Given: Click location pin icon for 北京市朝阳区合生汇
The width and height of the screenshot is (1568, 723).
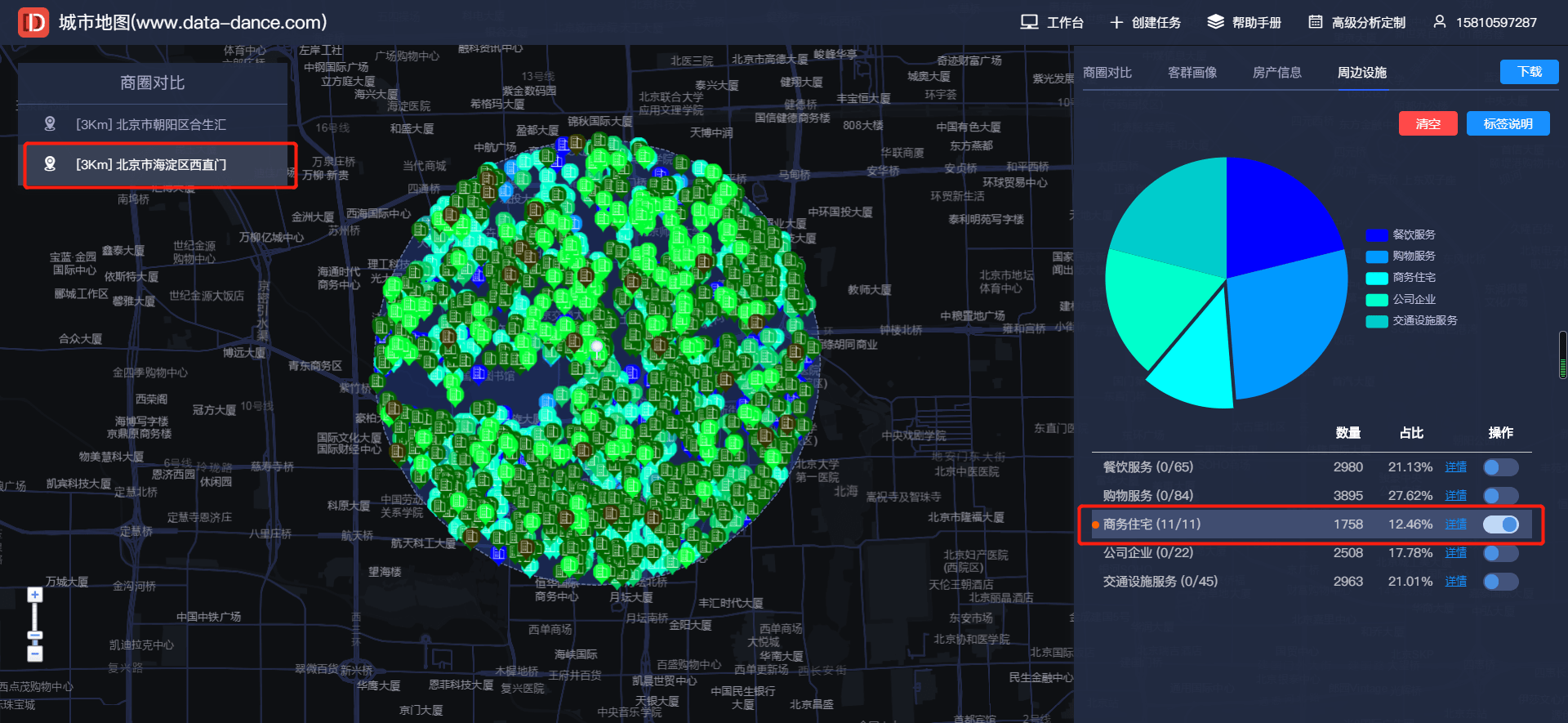Looking at the screenshot, I should pyautogui.click(x=50, y=124).
